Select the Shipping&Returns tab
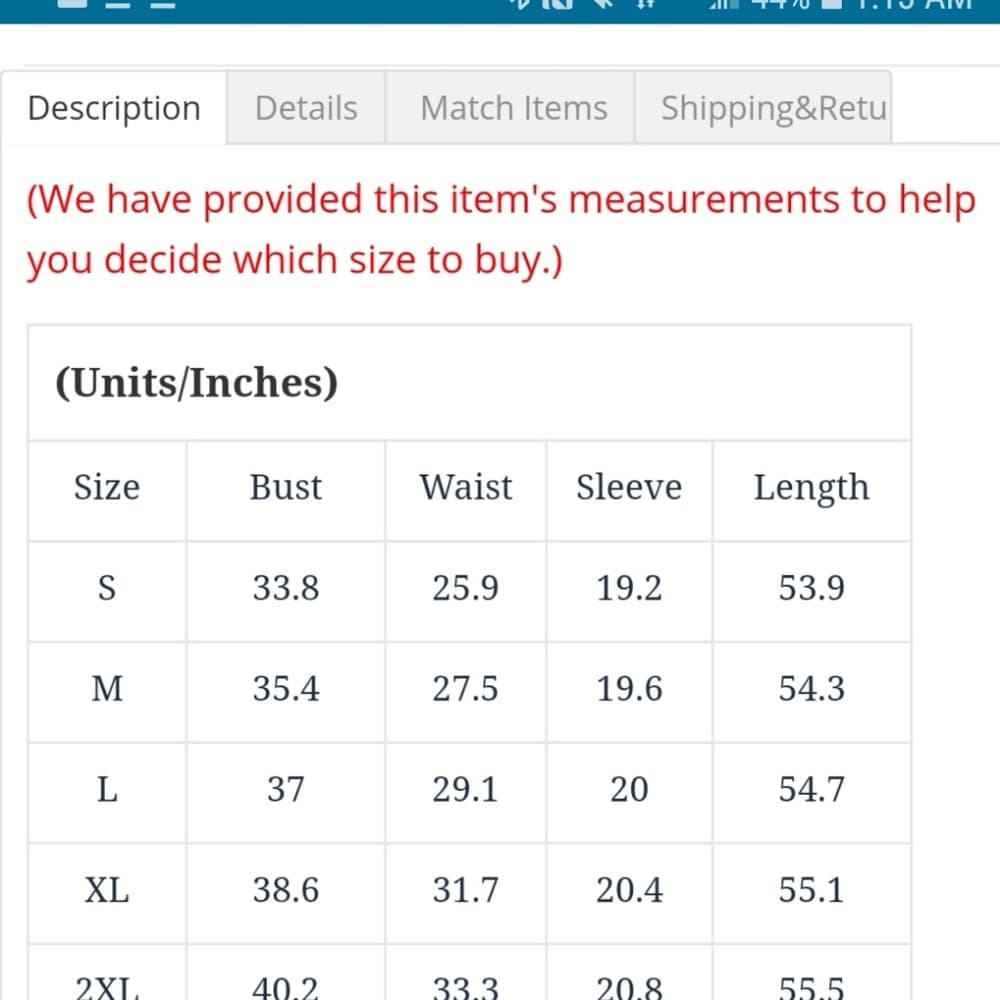Viewport: 1000px width, 1000px height. tap(763, 108)
